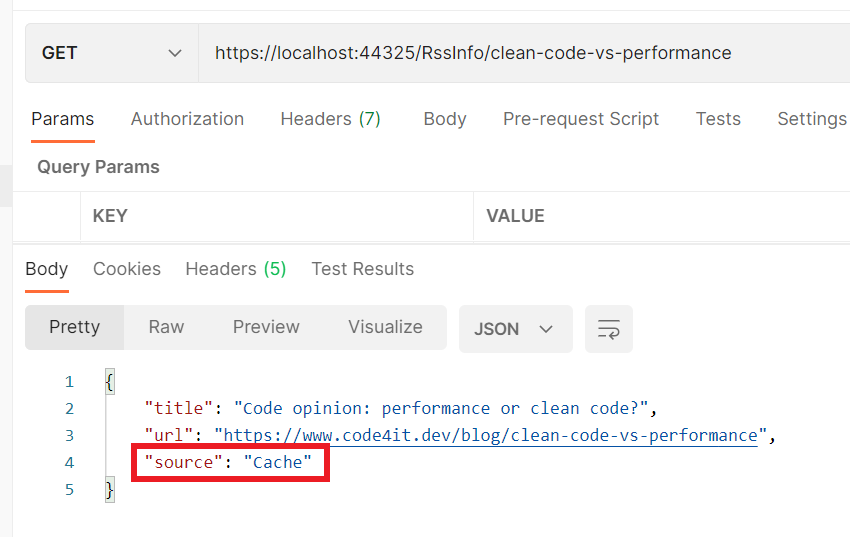Open the Settings tab
Image resolution: width=850 pixels, height=537 pixels.
[x=811, y=119]
